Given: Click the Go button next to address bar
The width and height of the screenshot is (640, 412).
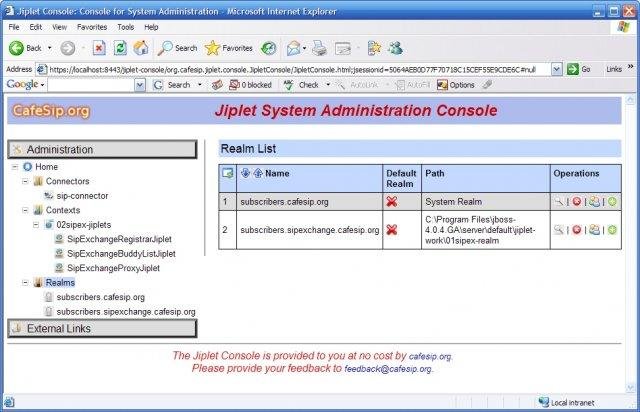Looking at the screenshot, I should pos(579,69).
